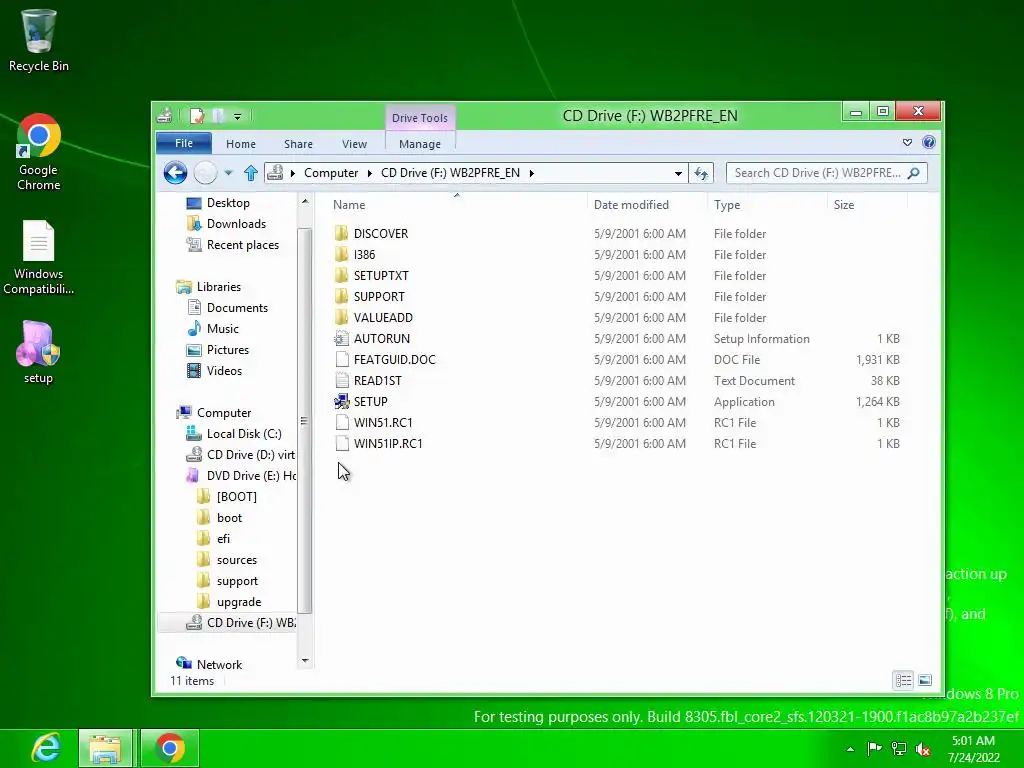This screenshot has width=1024, height=768.
Task: Select the I386 folder icon
Action: pos(341,254)
